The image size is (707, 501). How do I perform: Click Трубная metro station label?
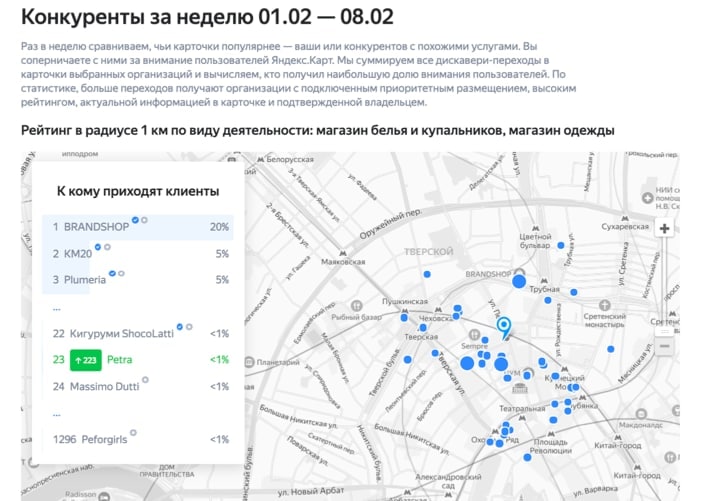(544, 289)
